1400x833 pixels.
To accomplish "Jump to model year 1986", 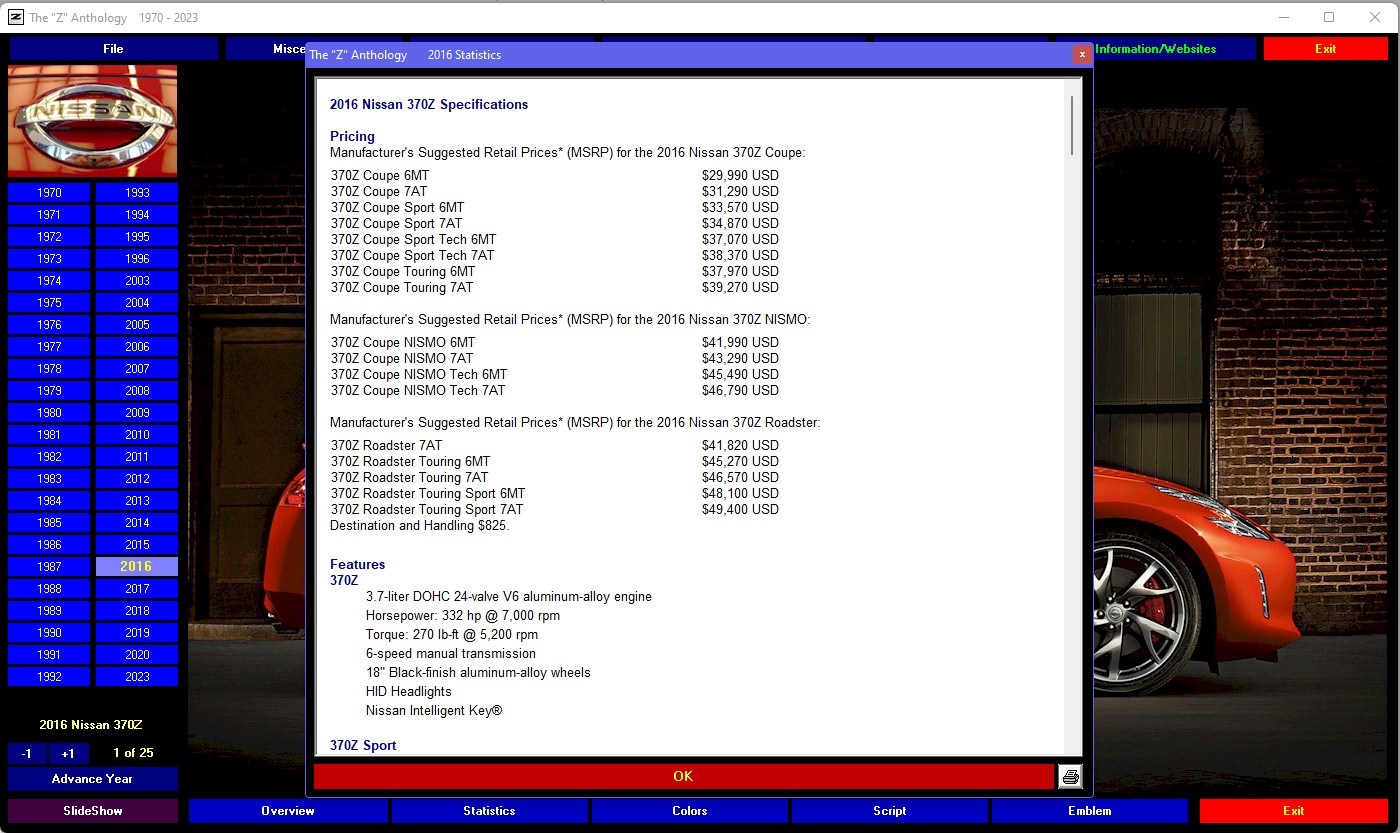I will [49, 545].
